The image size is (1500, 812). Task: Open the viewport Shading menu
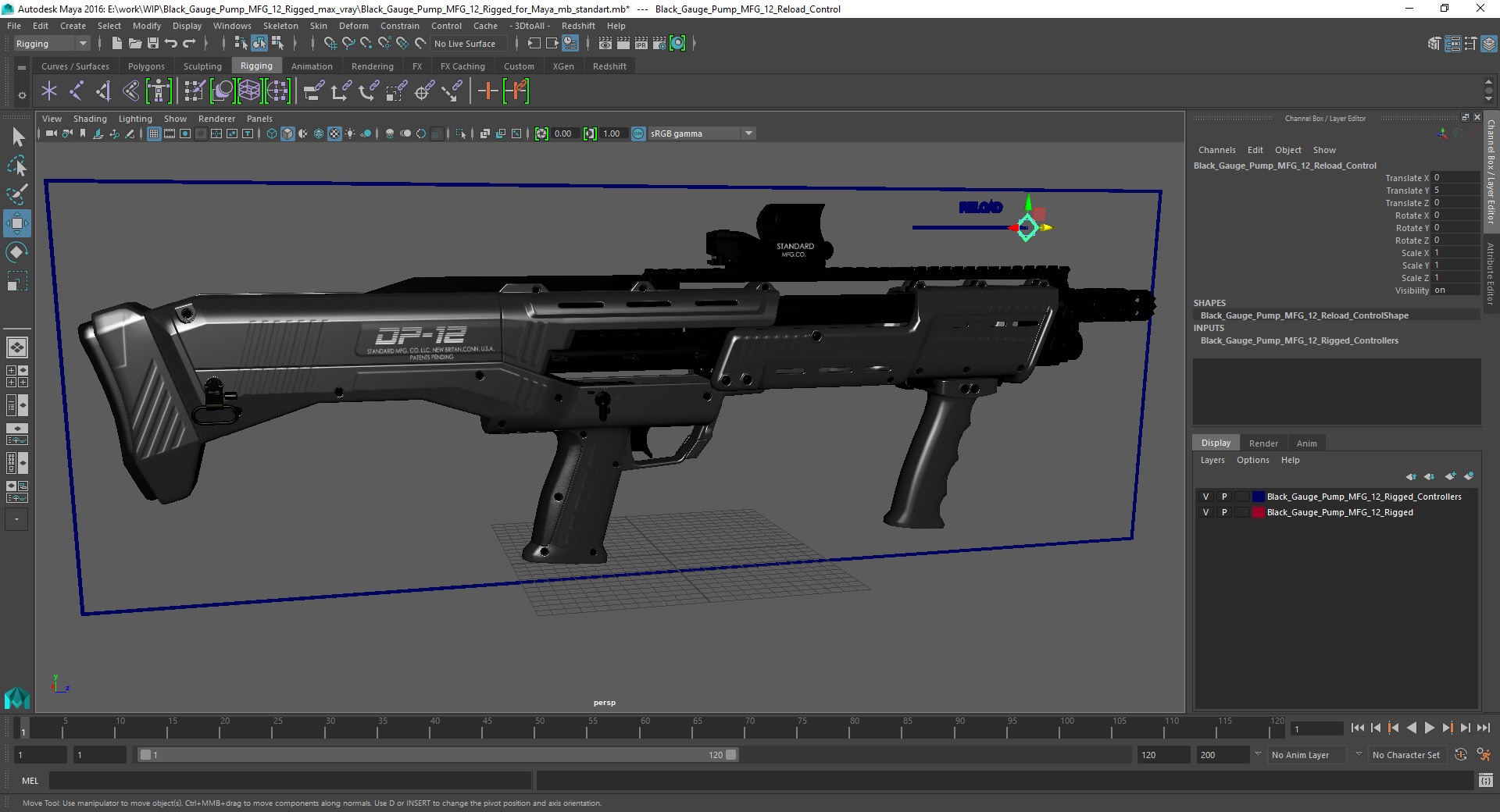click(90, 119)
